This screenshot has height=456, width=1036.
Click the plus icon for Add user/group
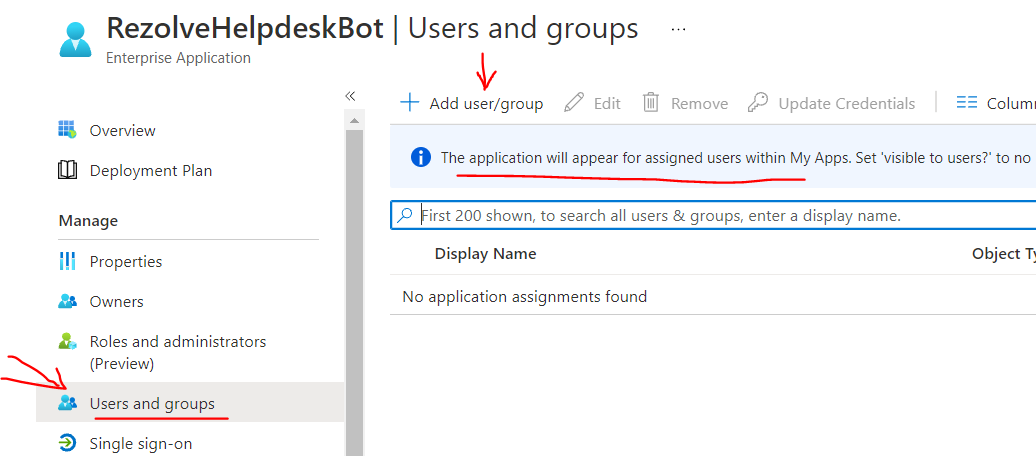pos(410,103)
